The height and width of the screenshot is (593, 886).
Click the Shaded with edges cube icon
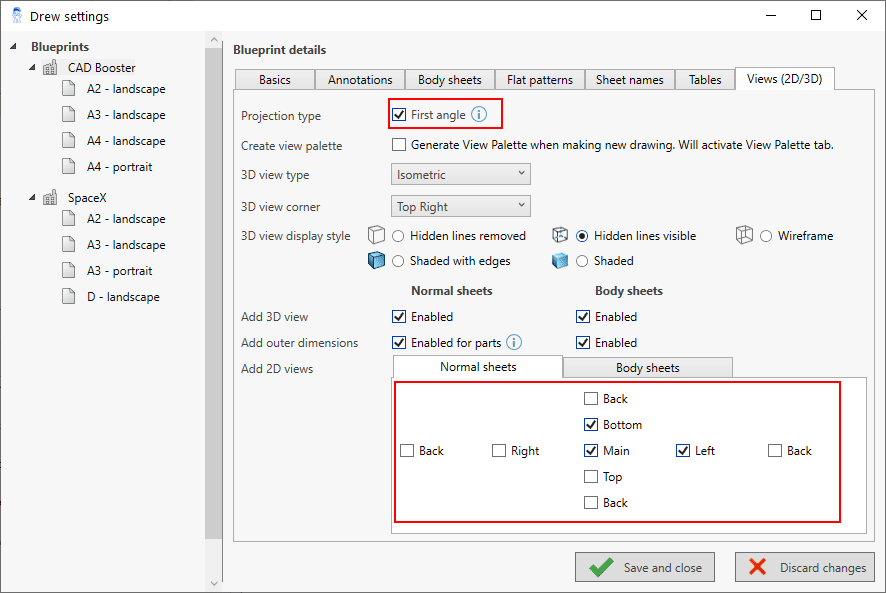click(376, 261)
